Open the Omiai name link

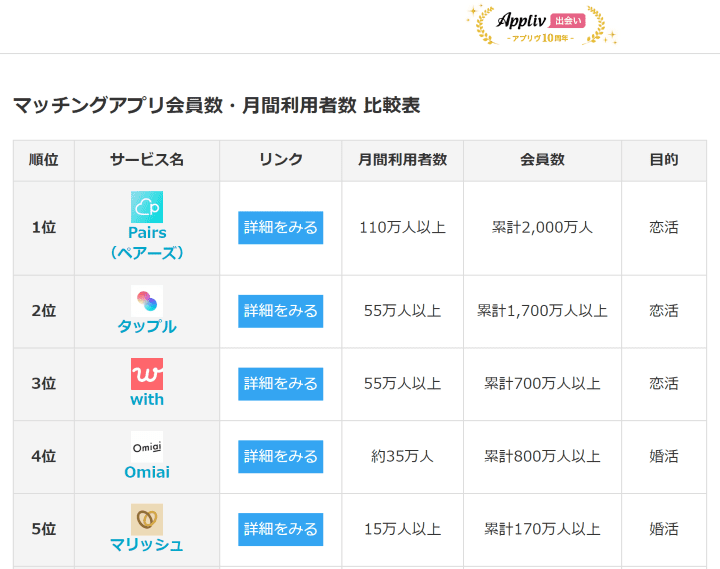tap(147, 472)
